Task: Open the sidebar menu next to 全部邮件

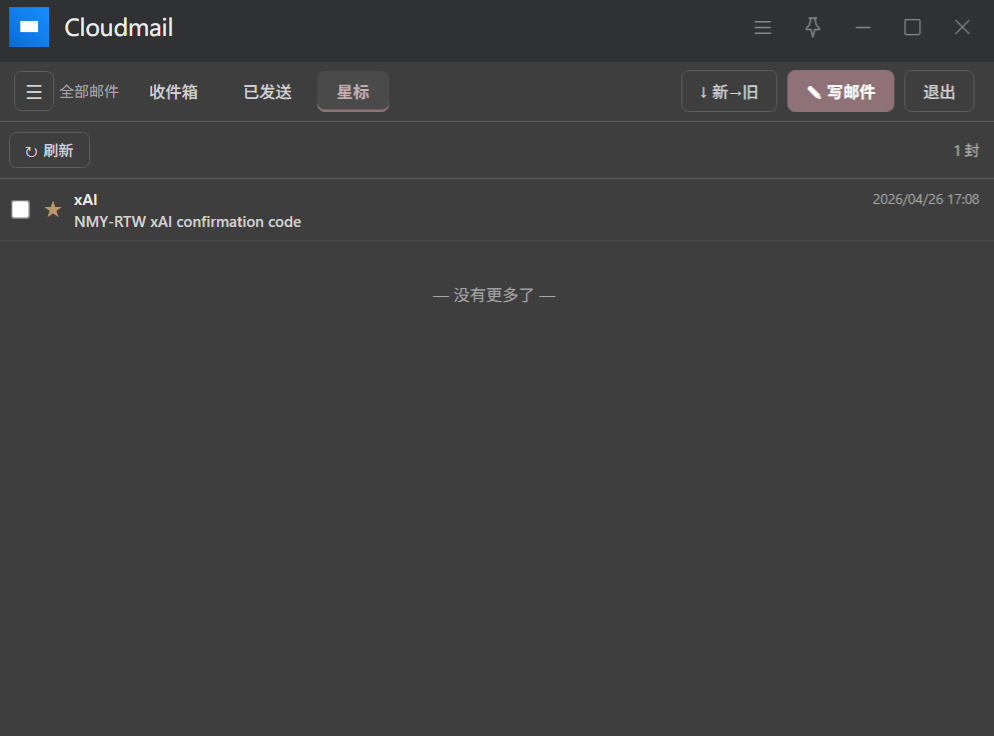Action: coord(34,91)
